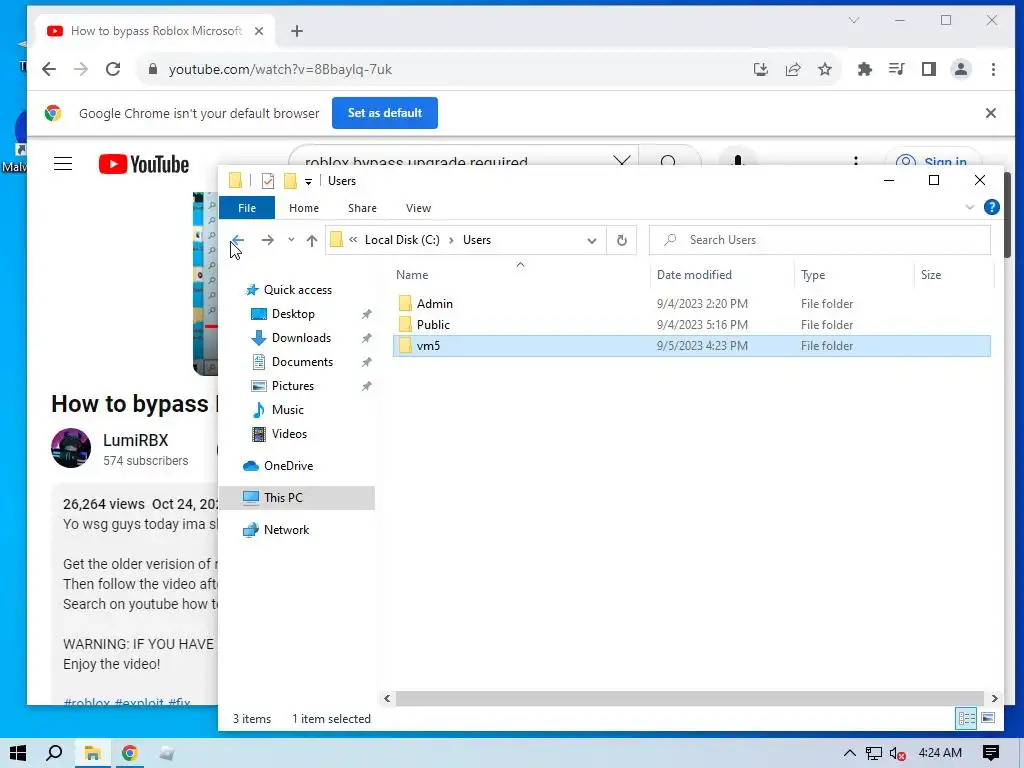Open Chrome profile icon
Viewport: 1024px width, 768px height.
961,69
